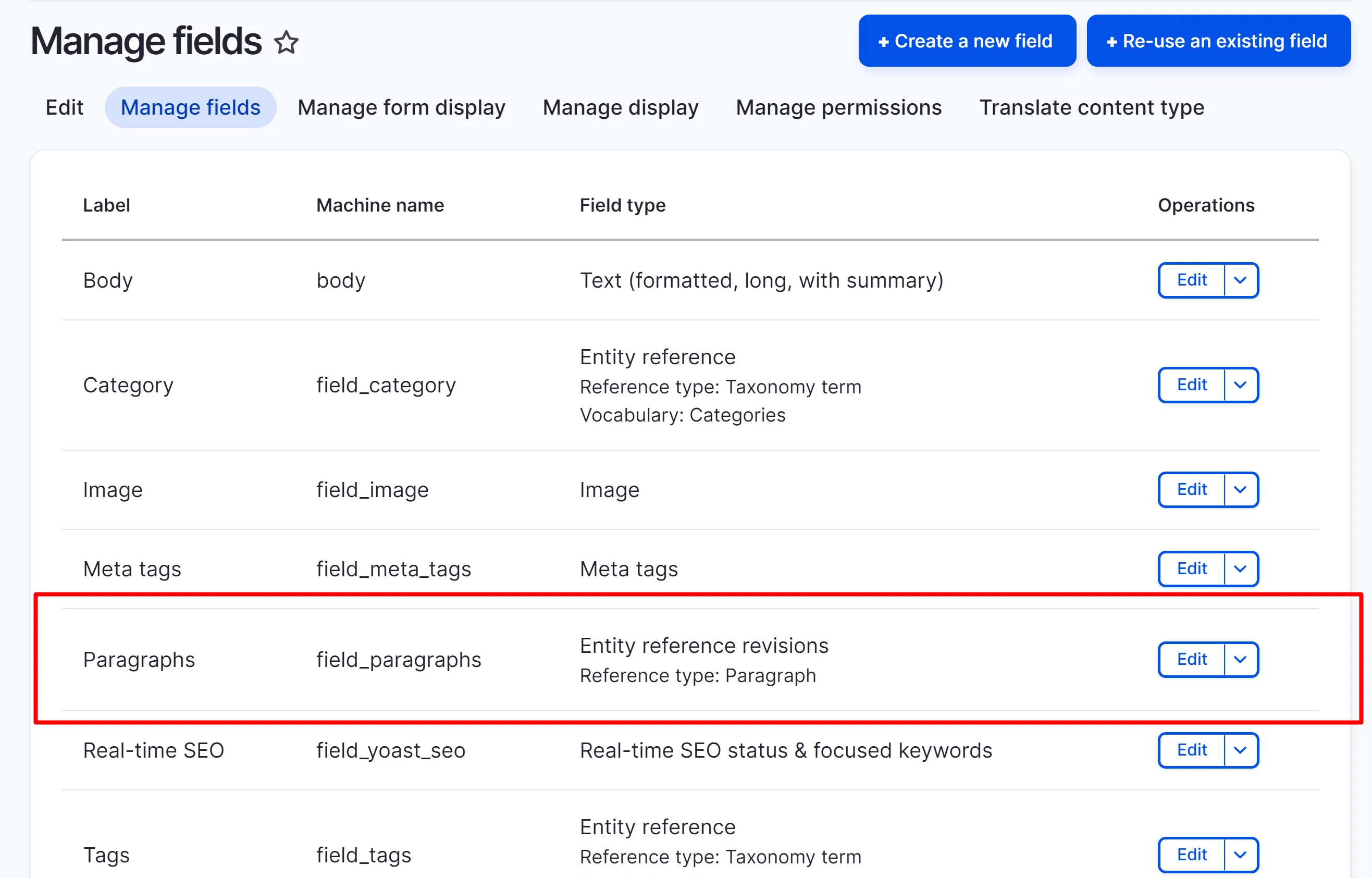This screenshot has width=1372, height=878.
Task: Click the Paragraphs label cell
Action: pyautogui.click(x=139, y=660)
